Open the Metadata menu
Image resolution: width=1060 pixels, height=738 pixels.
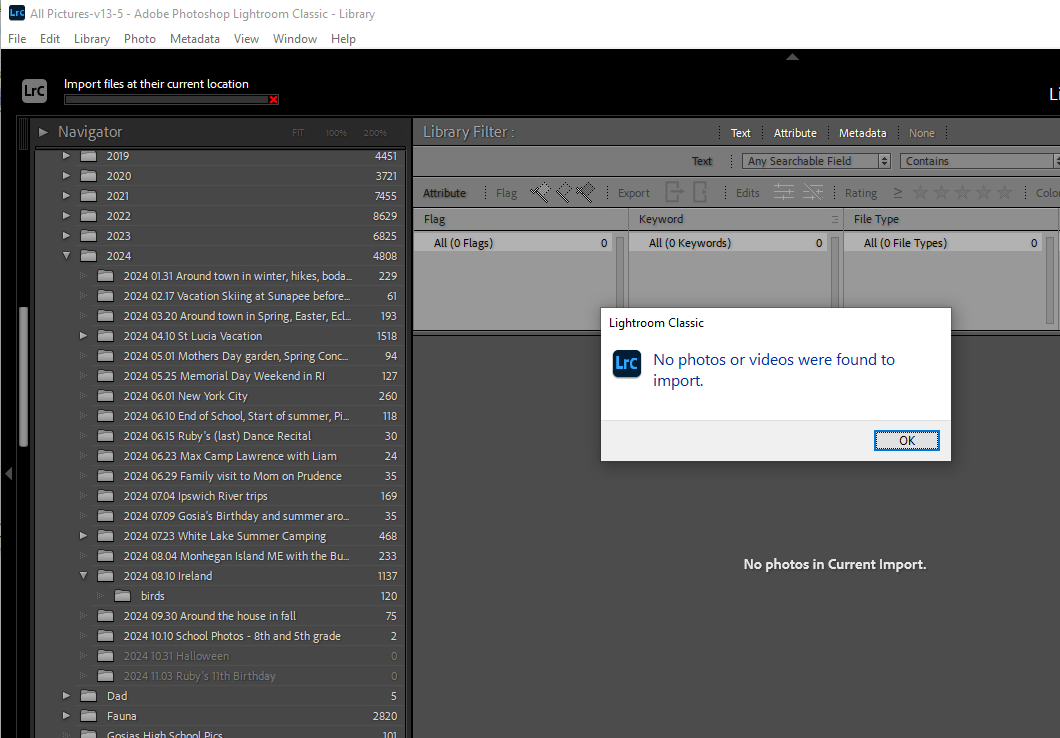(194, 38)
